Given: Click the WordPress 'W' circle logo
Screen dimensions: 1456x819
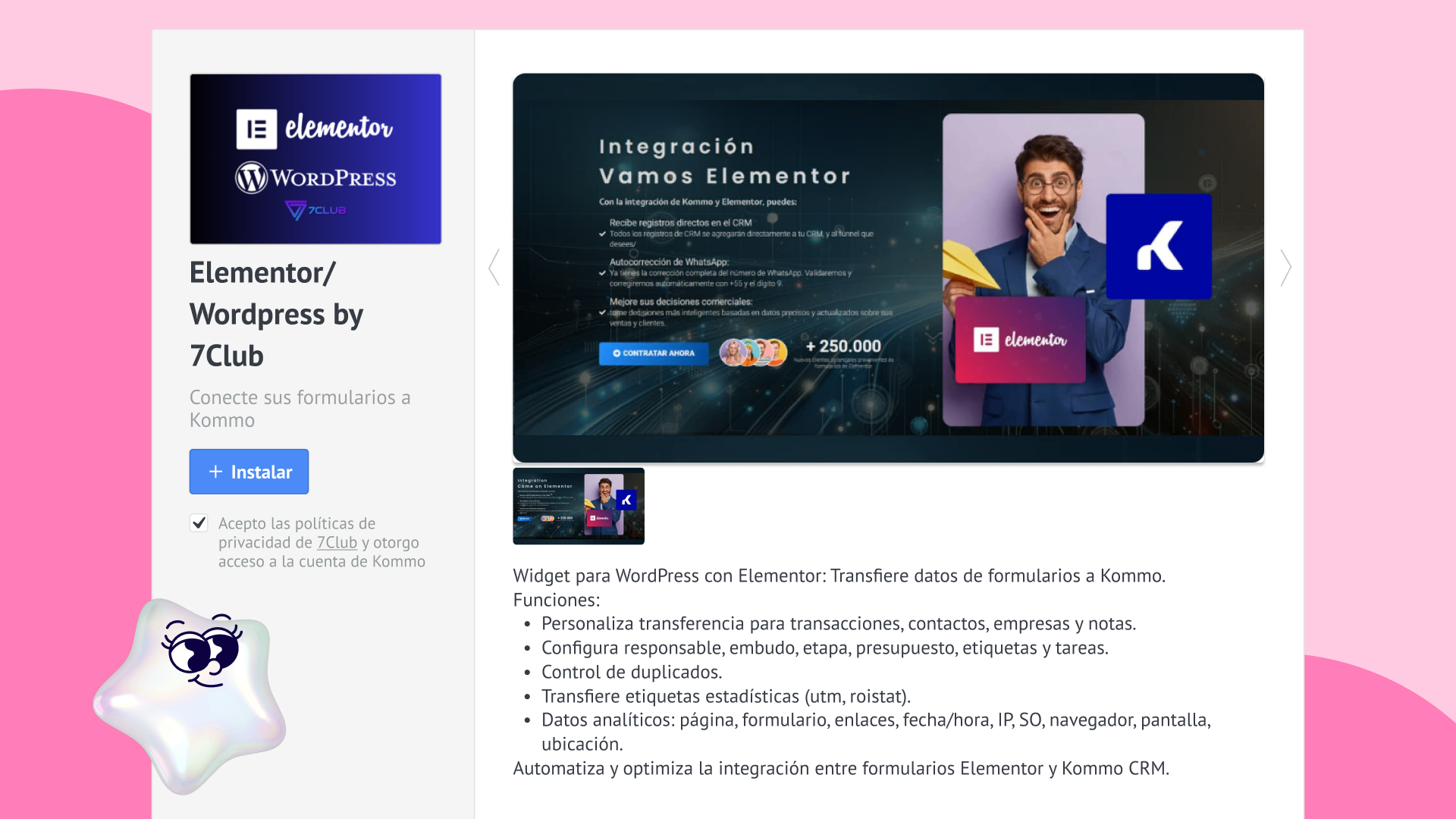Looking at the screenshot, I should [x=251, y=178].
